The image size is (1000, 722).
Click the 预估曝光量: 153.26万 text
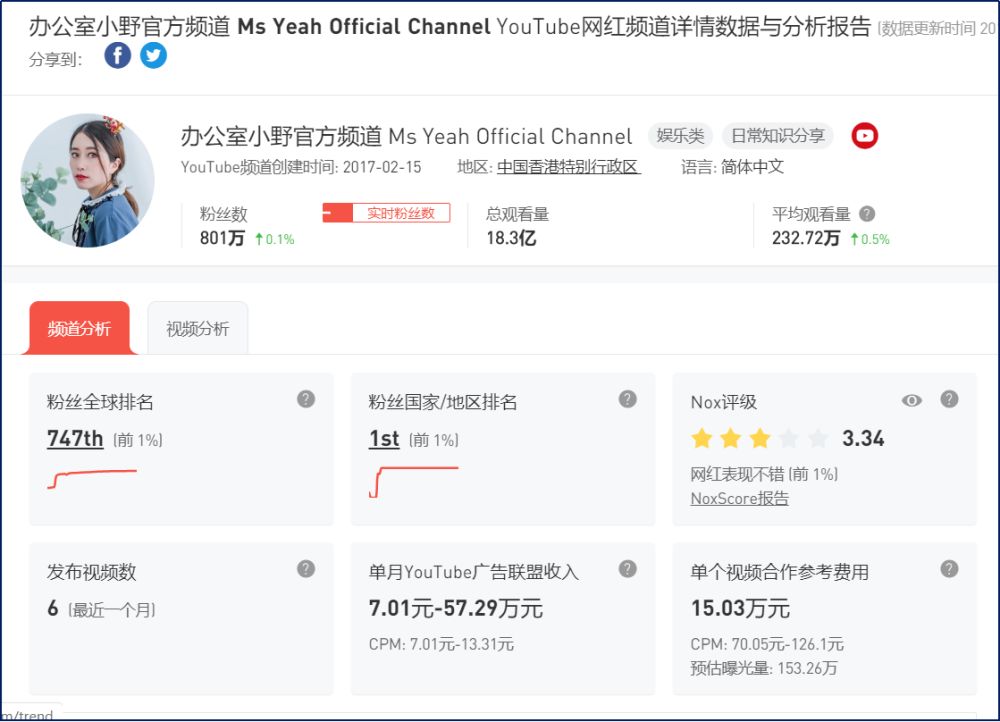[763, 668]
